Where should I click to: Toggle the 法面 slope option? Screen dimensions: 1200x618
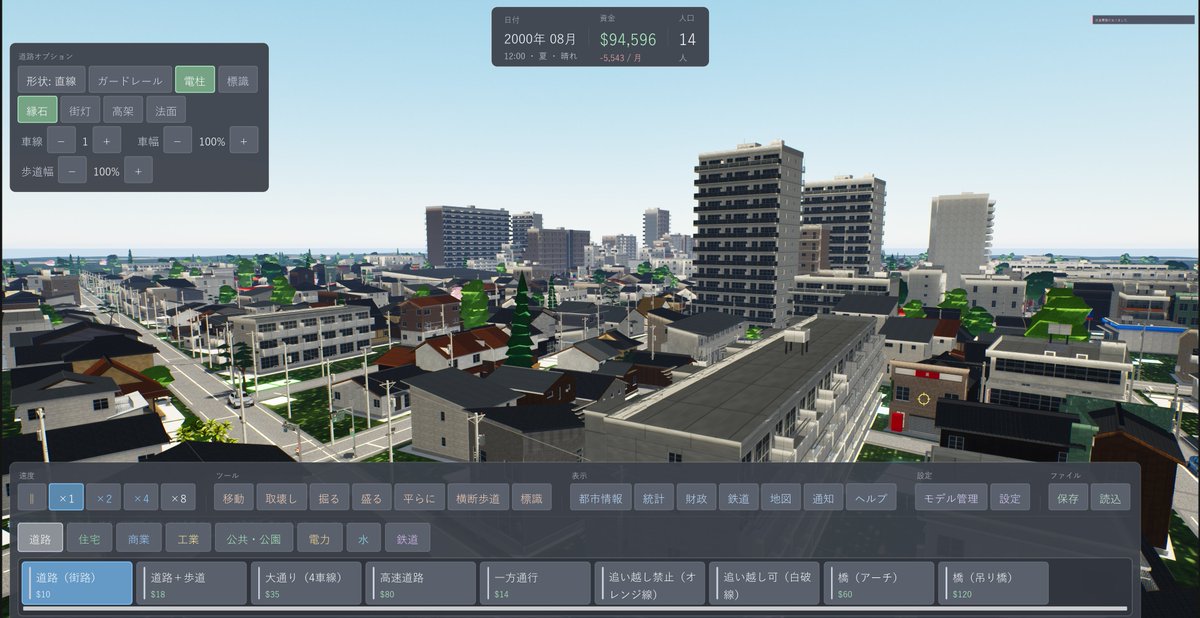coord(166,110)
